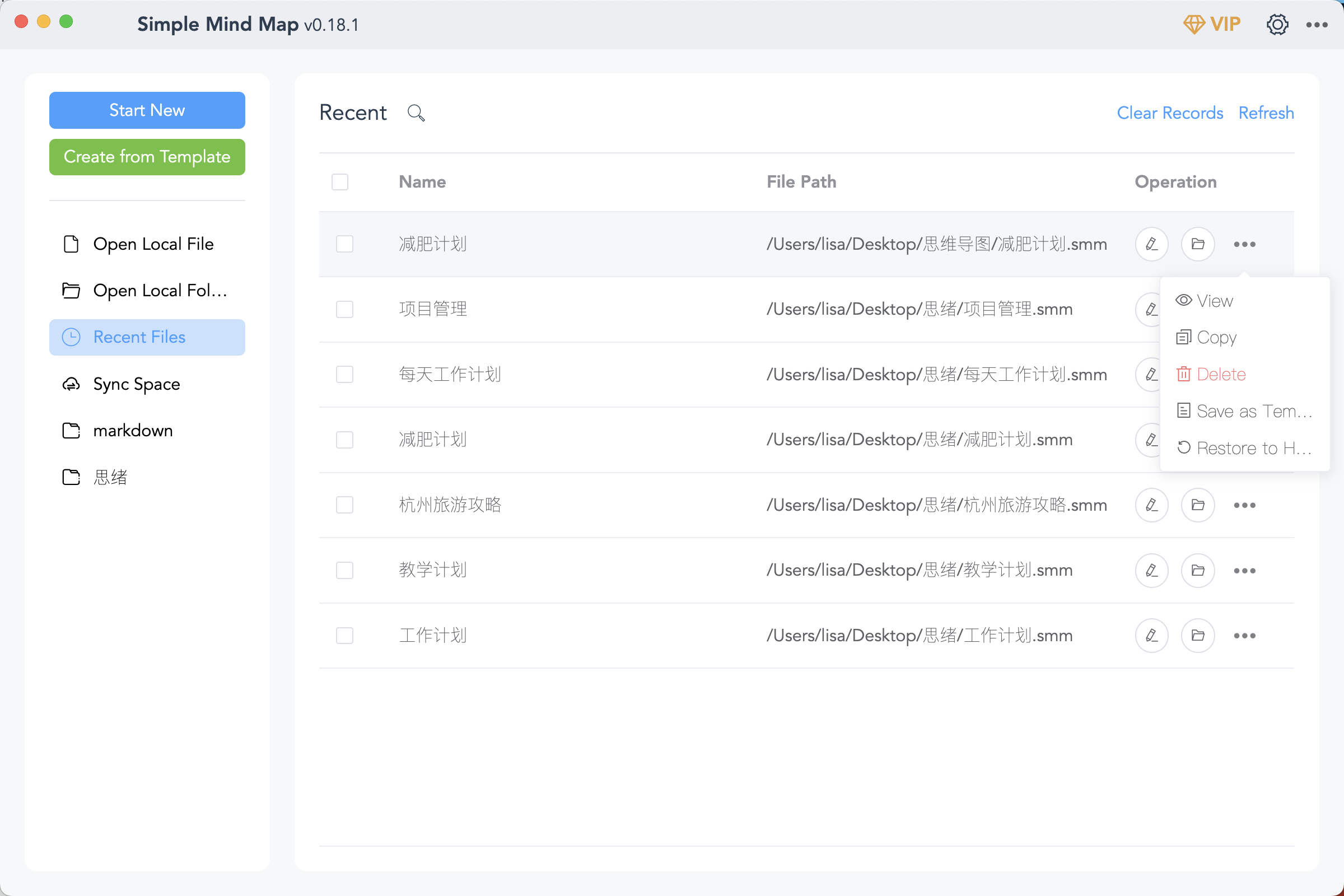Open folder icon for 减肥计划 in 思维导图
Screen dimensions: 1344x896
pyautogui.click(x=1198, y=244)
